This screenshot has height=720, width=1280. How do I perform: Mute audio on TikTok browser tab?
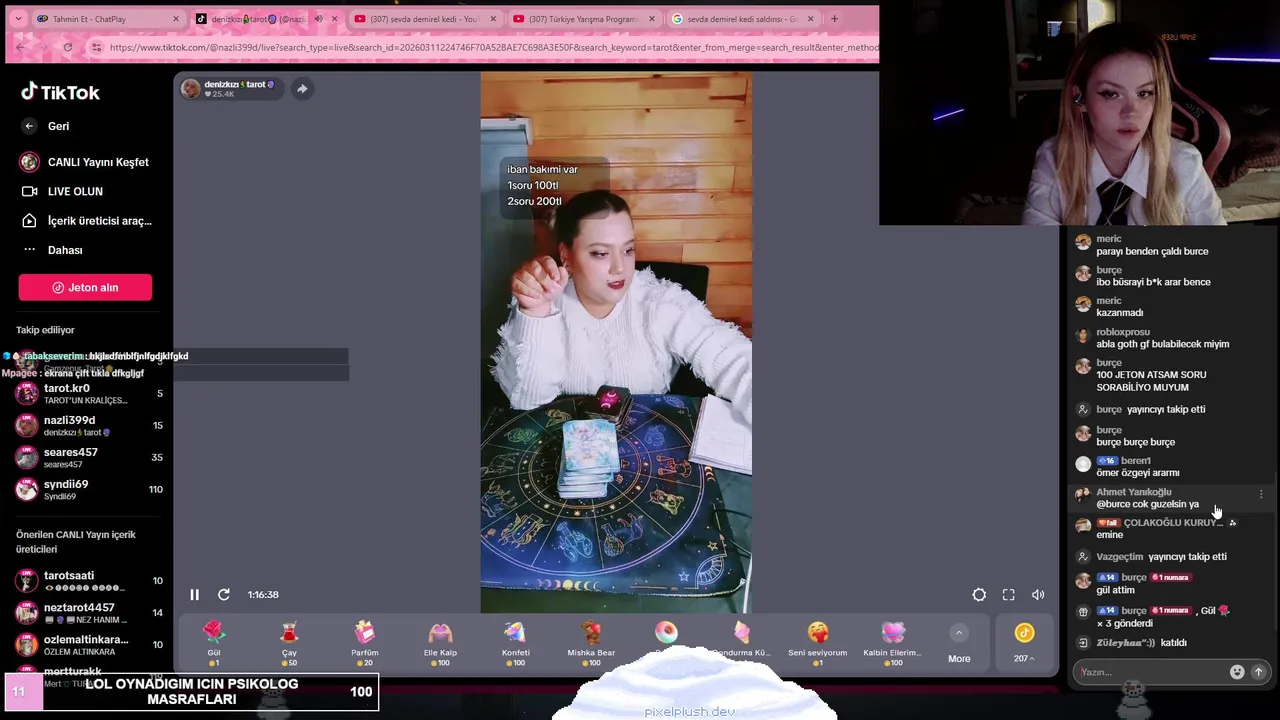click(318, 19)
